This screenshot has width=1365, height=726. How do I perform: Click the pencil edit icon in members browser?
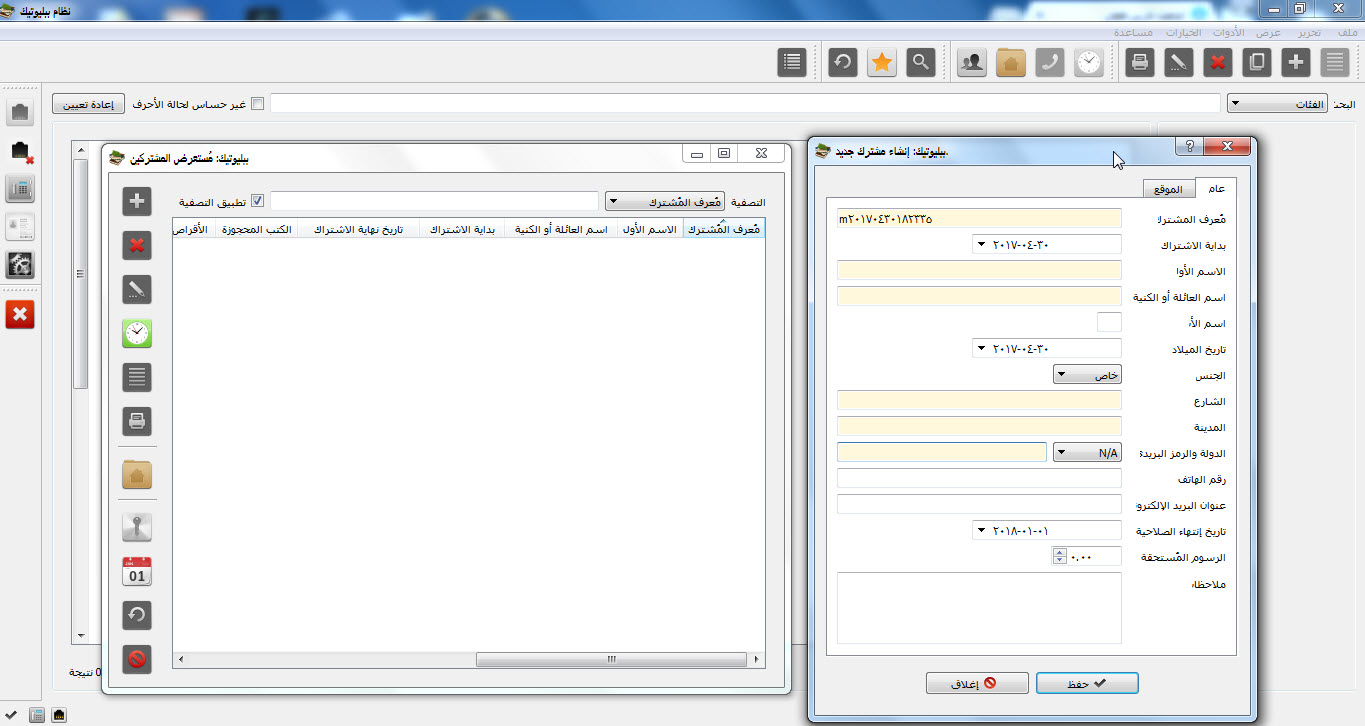(137, 290)
